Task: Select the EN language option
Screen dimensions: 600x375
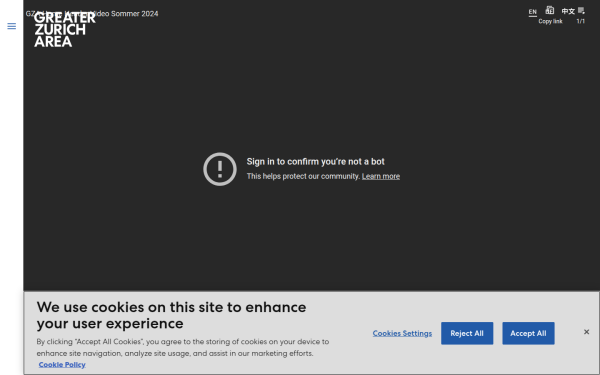Action: point(533,12)
